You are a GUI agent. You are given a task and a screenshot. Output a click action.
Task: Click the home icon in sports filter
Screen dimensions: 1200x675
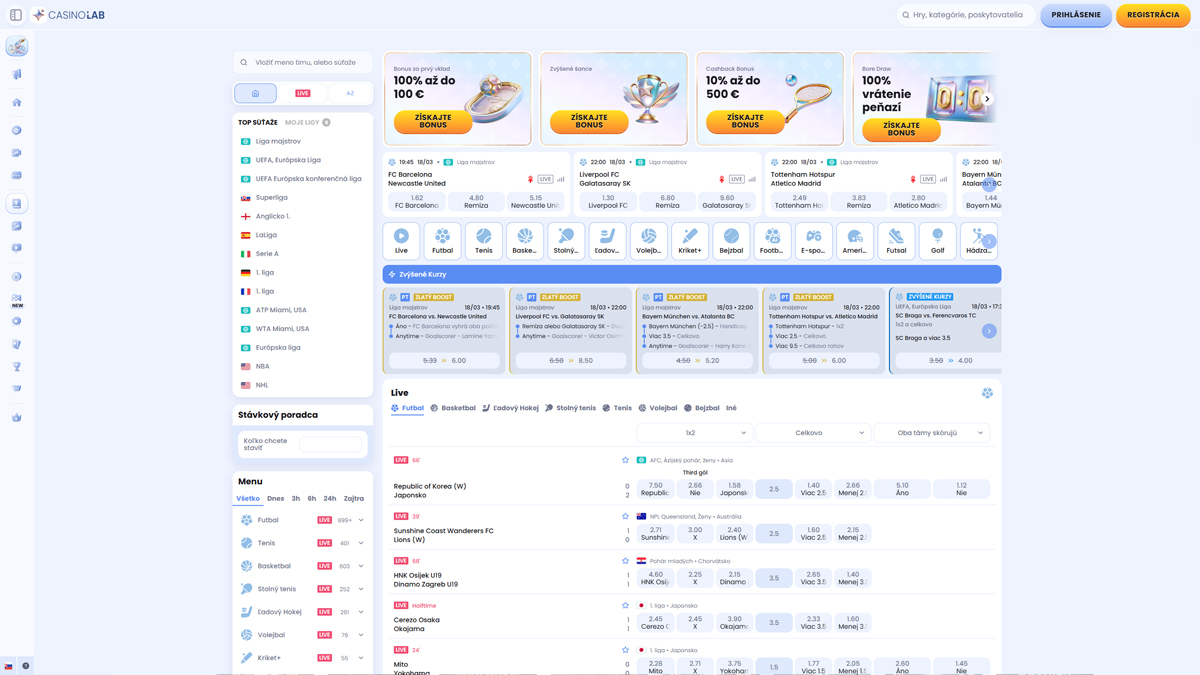255,93
